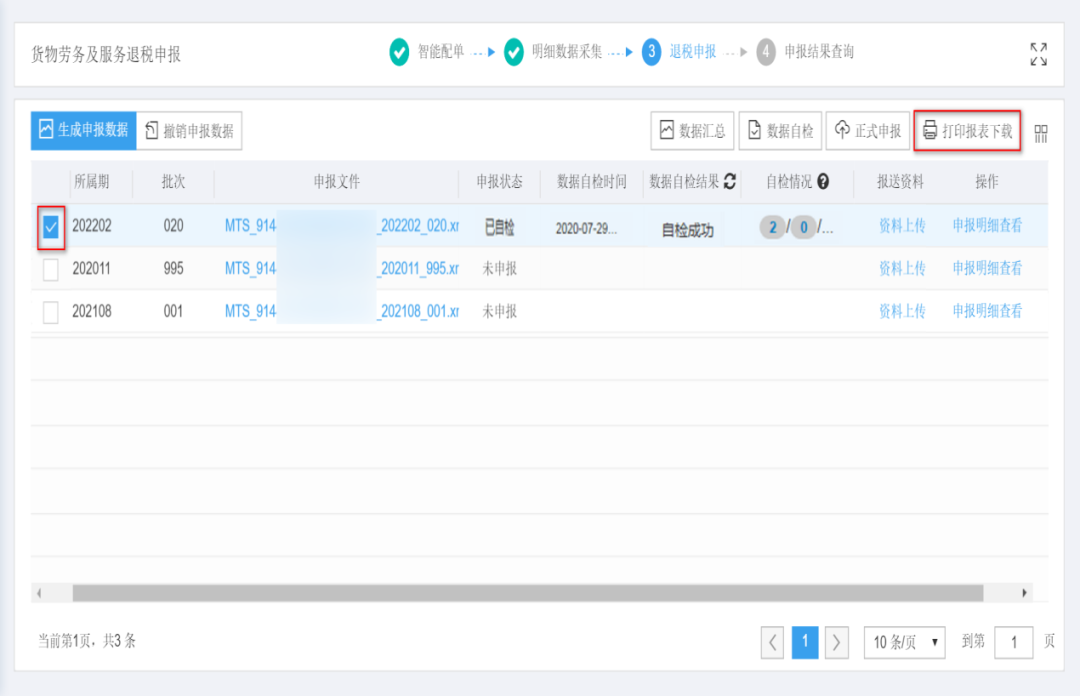The width and height of the screenshot is (1080, 696).
Task: Run 数据自检 self-check
Action: 781,130
